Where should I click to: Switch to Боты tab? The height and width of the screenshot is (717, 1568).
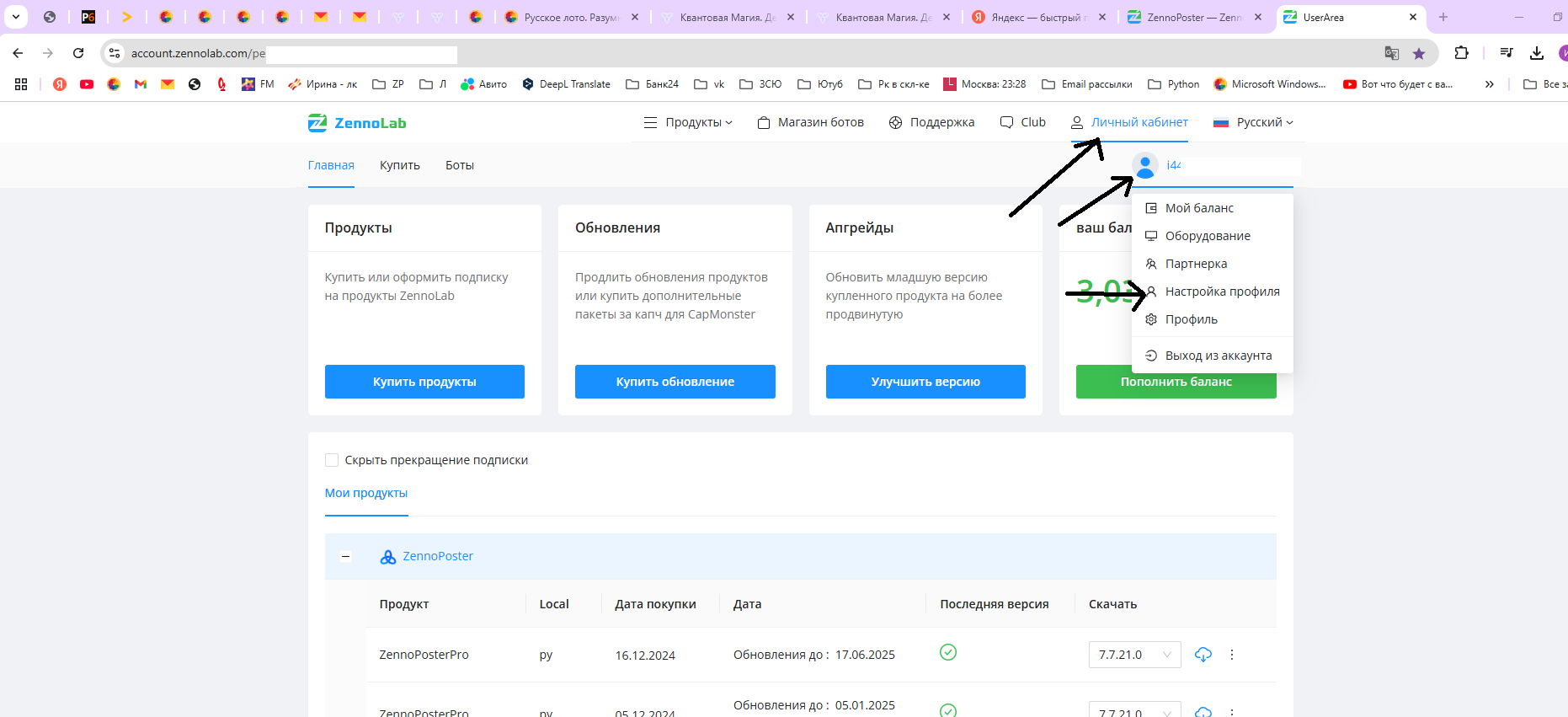click(x=460, y=165)
